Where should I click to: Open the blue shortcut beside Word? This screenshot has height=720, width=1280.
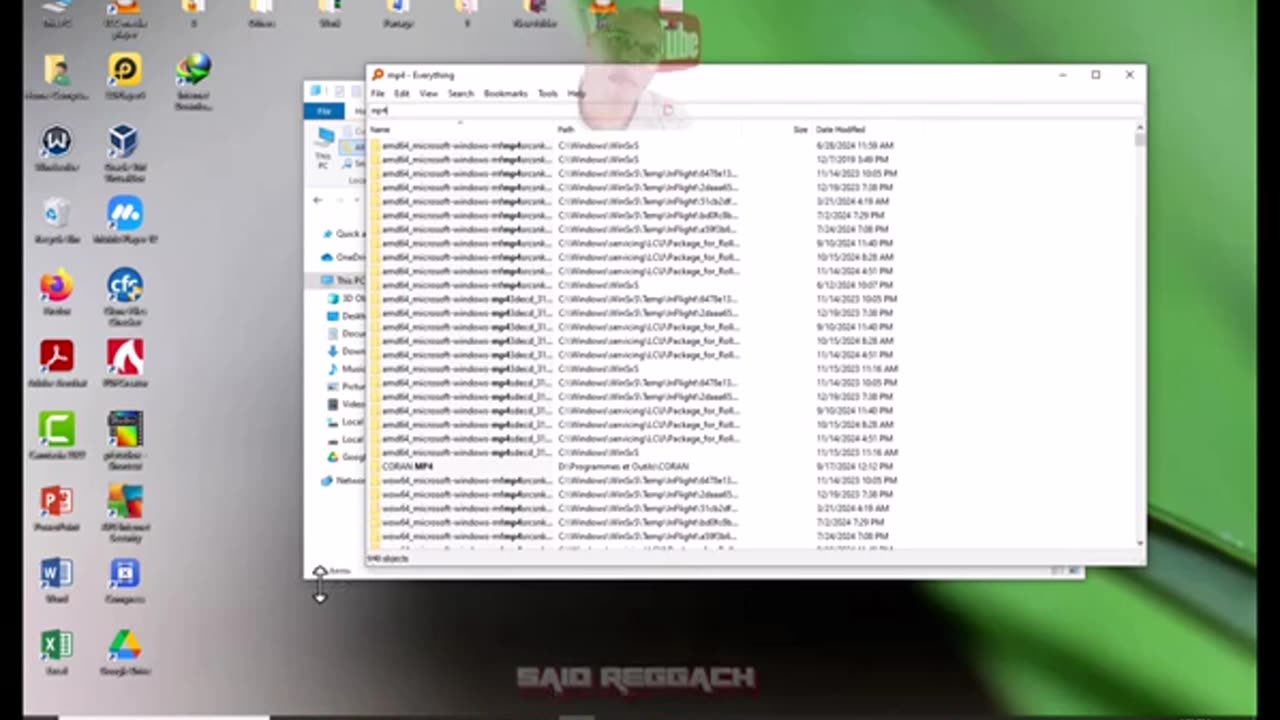point(125,580)
